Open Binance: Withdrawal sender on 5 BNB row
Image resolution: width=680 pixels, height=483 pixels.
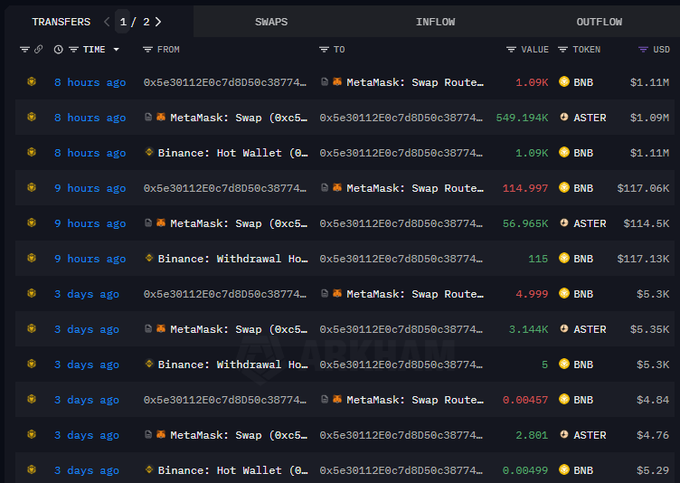233,365
